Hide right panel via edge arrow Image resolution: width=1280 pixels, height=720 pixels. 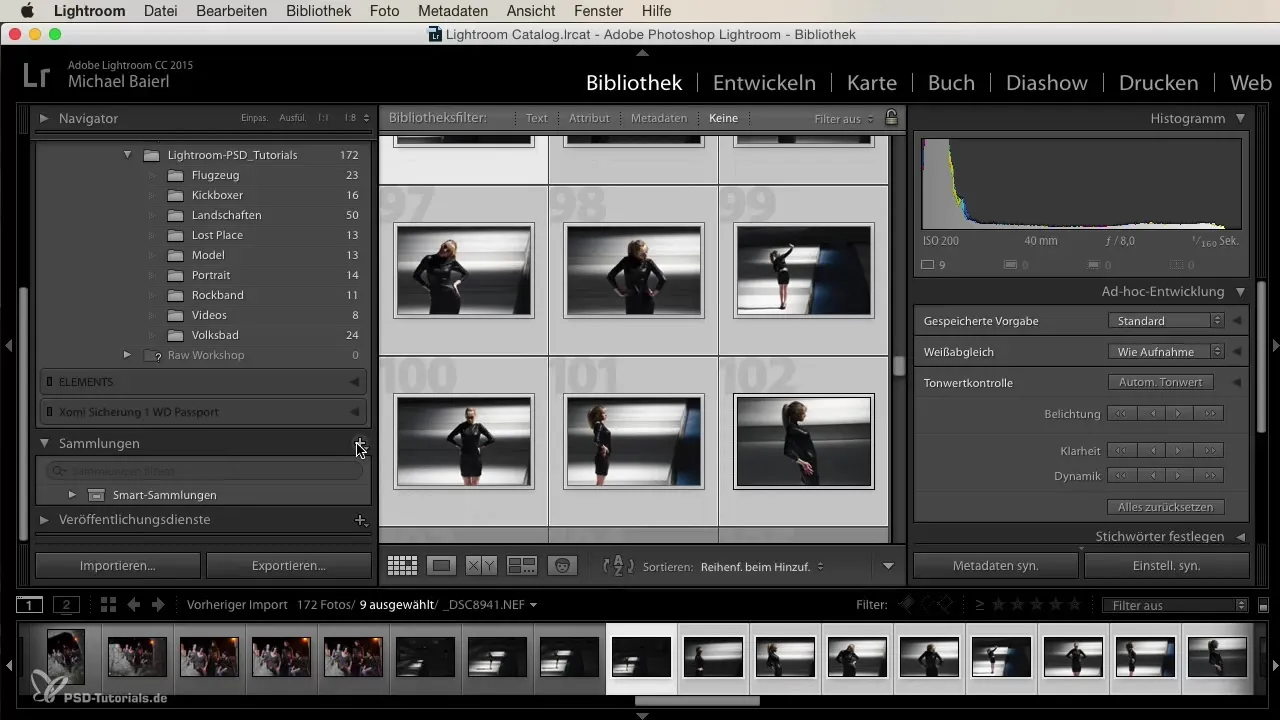click(x=1275, y=346)
